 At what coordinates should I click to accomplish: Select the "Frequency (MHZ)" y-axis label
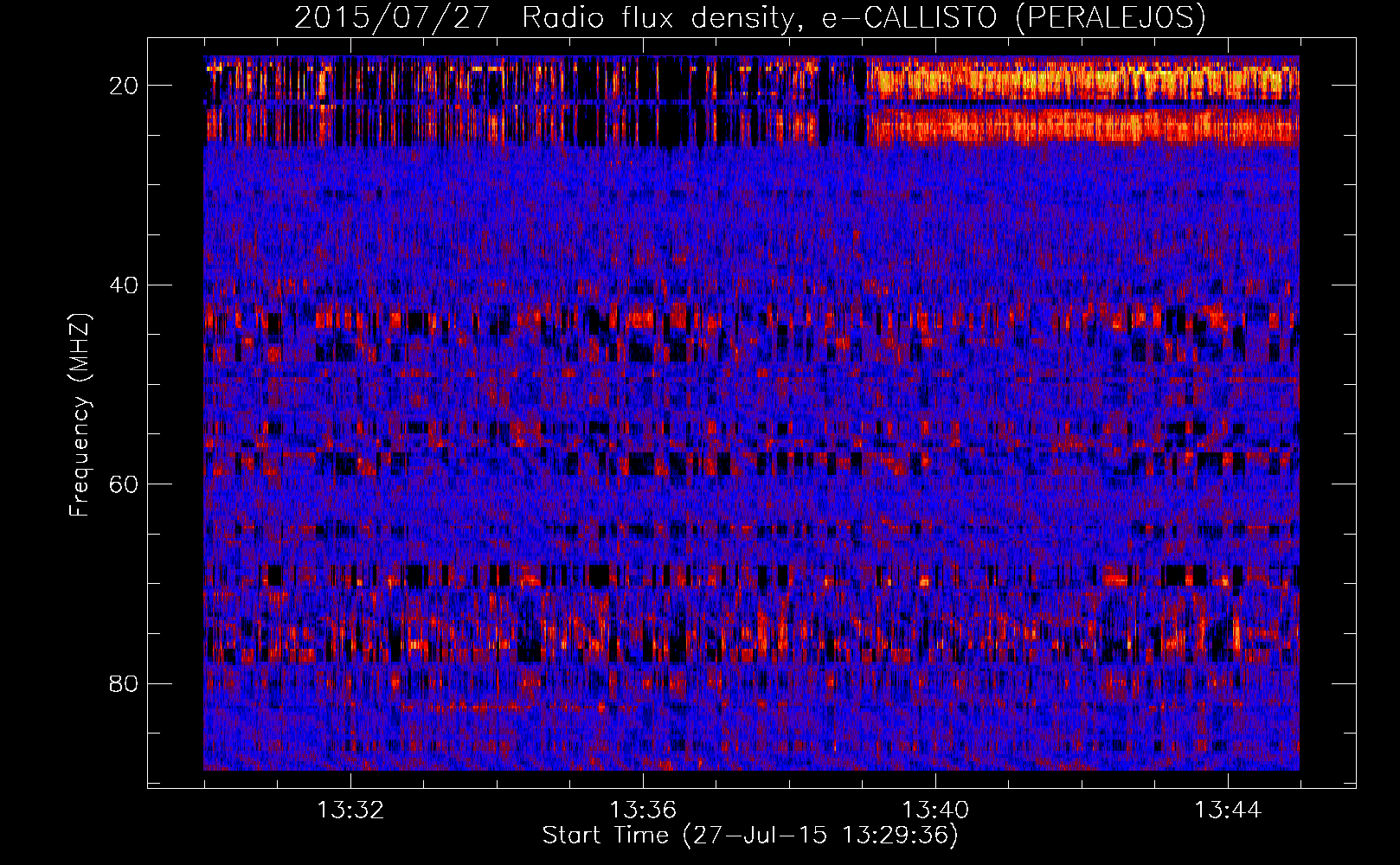click(80, 415)
